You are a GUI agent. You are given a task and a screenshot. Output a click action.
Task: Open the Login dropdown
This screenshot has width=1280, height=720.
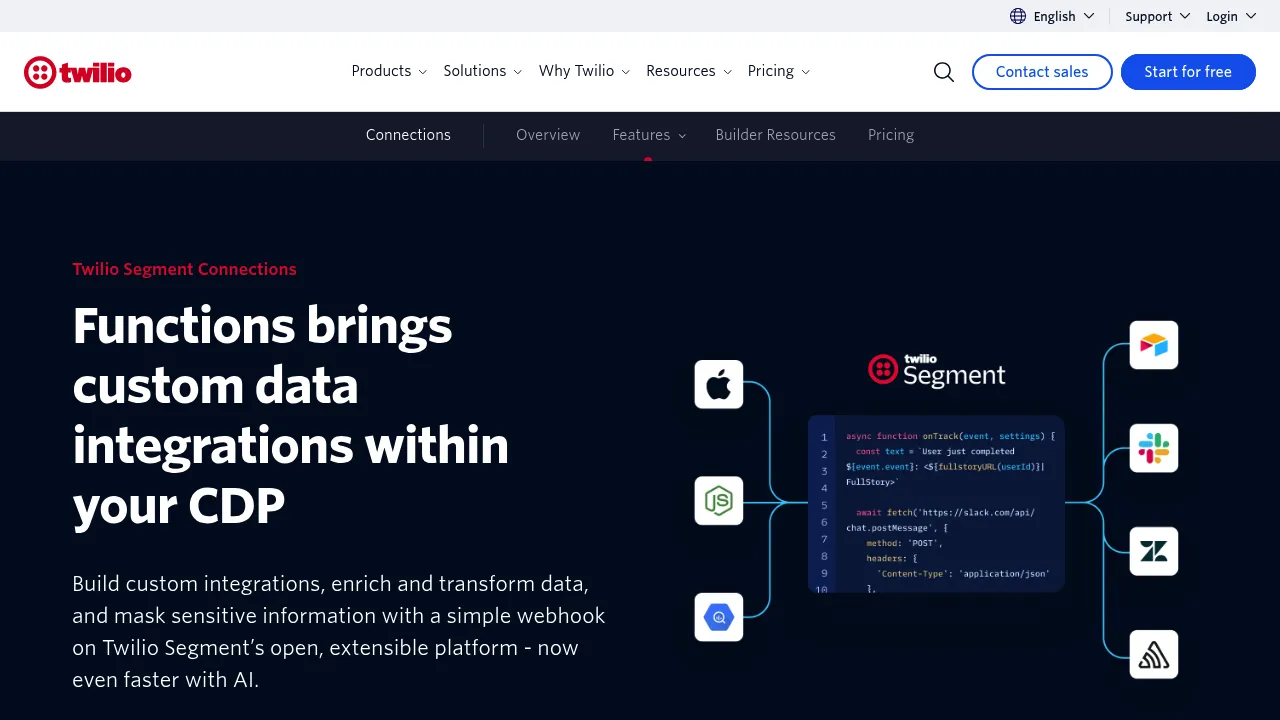click(1231, 16)
